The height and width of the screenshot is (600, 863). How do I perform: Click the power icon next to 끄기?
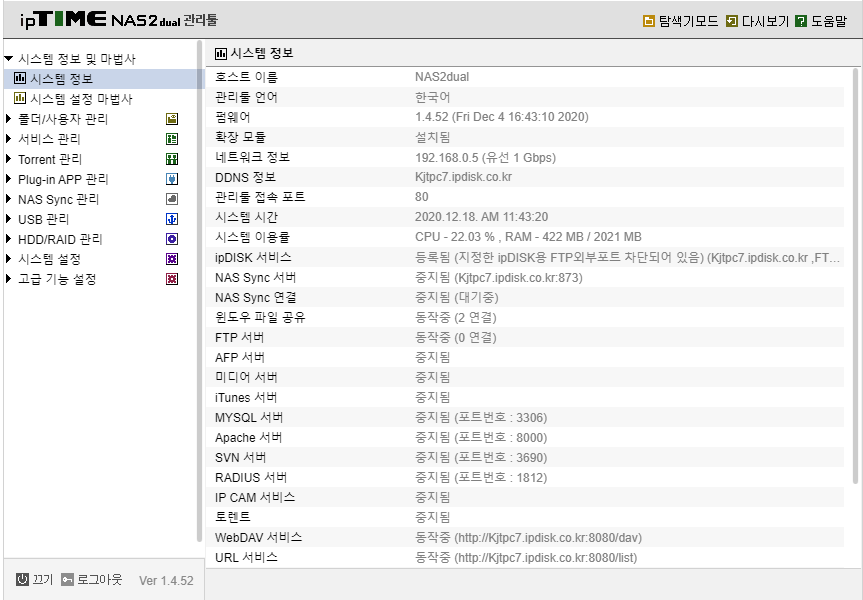22,580
